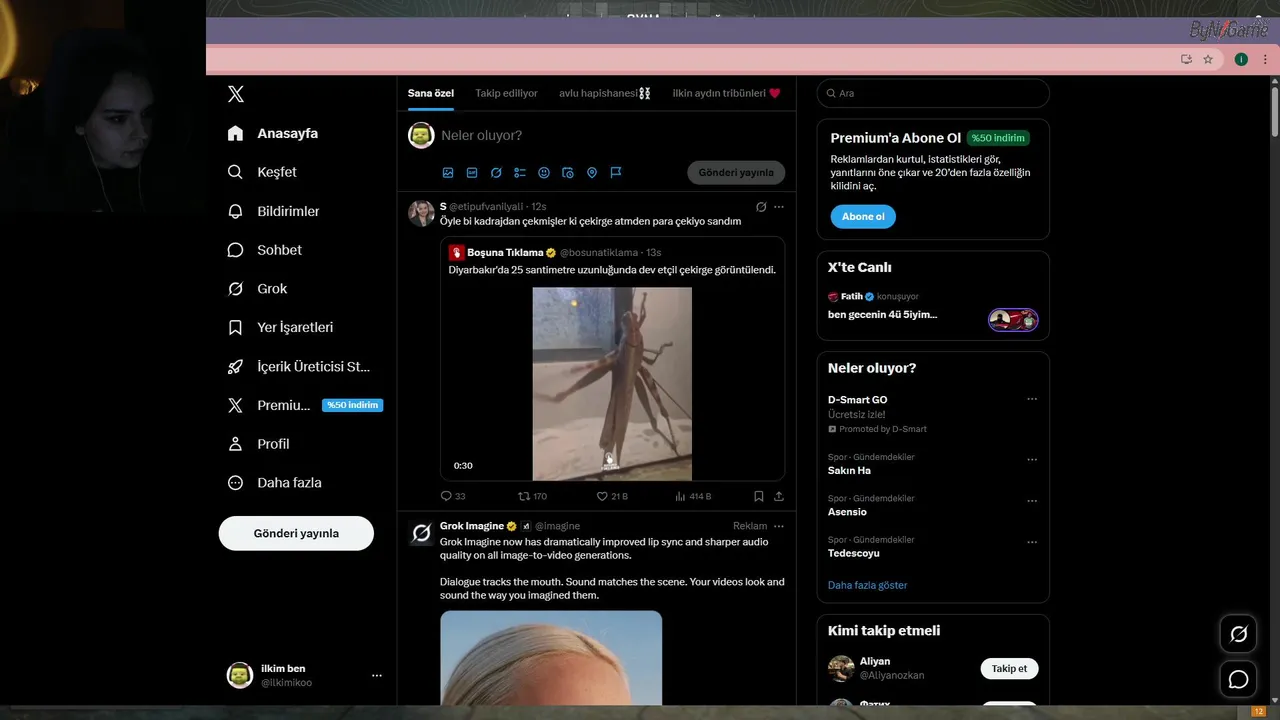1280x720 pixels.
Task: Play the dev çekirge video
Action: pyautogui.click(x=612, y=384)
